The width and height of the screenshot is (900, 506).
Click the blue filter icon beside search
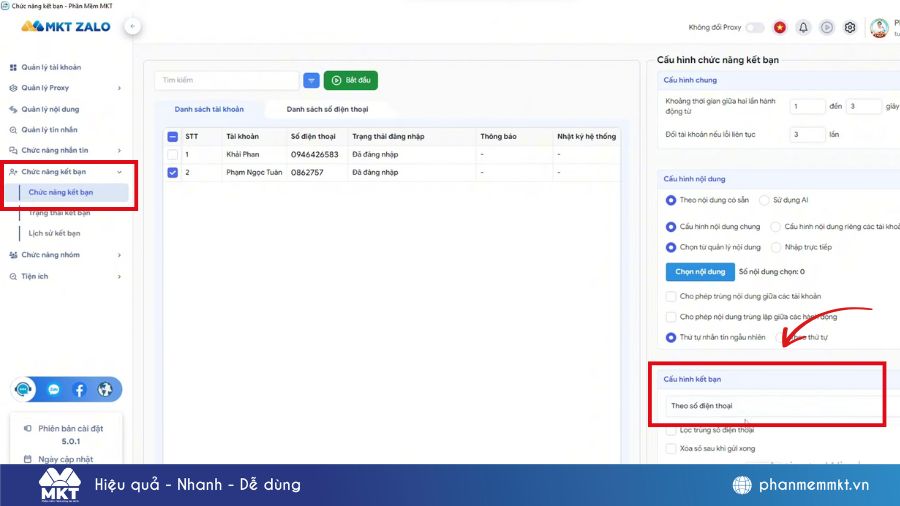(311, 80)
